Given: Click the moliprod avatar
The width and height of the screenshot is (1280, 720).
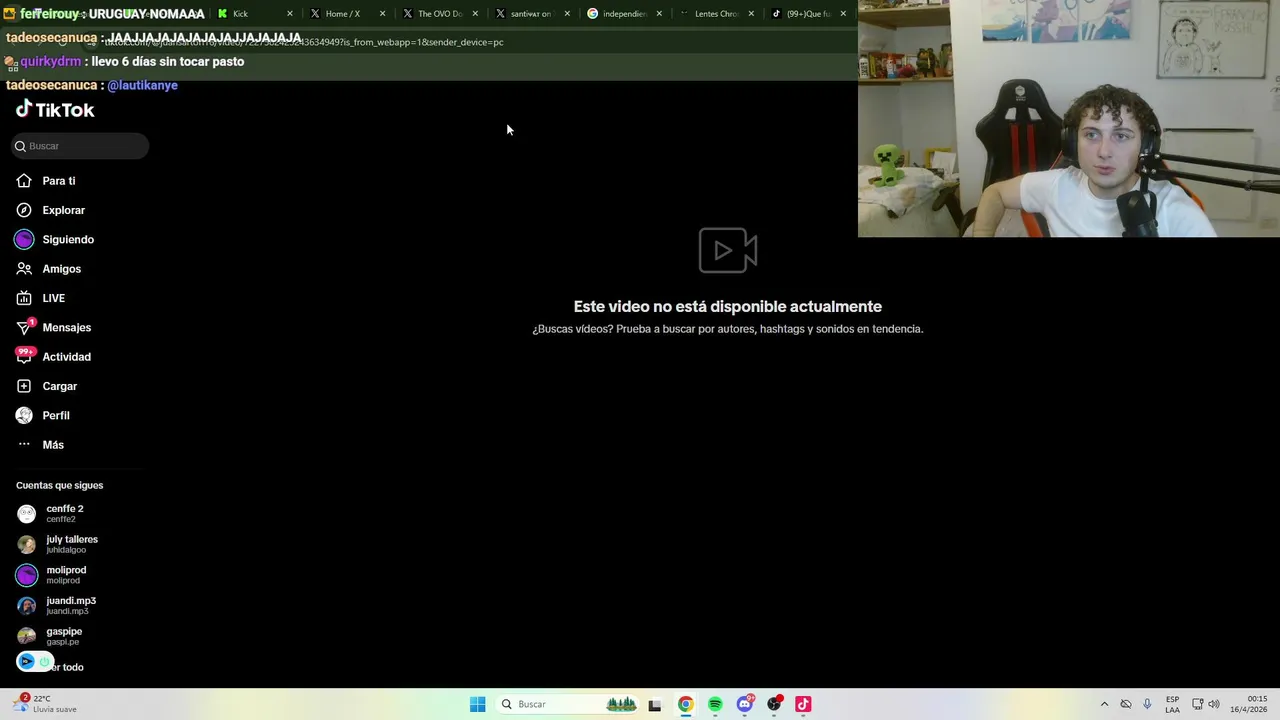Looking at the screenshot, I should point(27,575).
